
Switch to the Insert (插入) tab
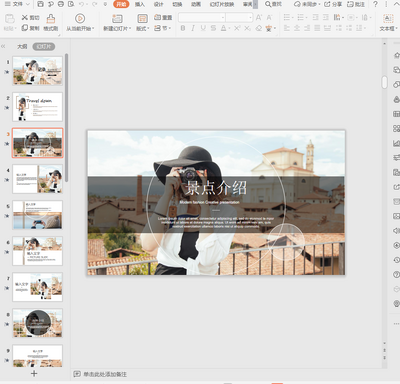tap(140, 4)
